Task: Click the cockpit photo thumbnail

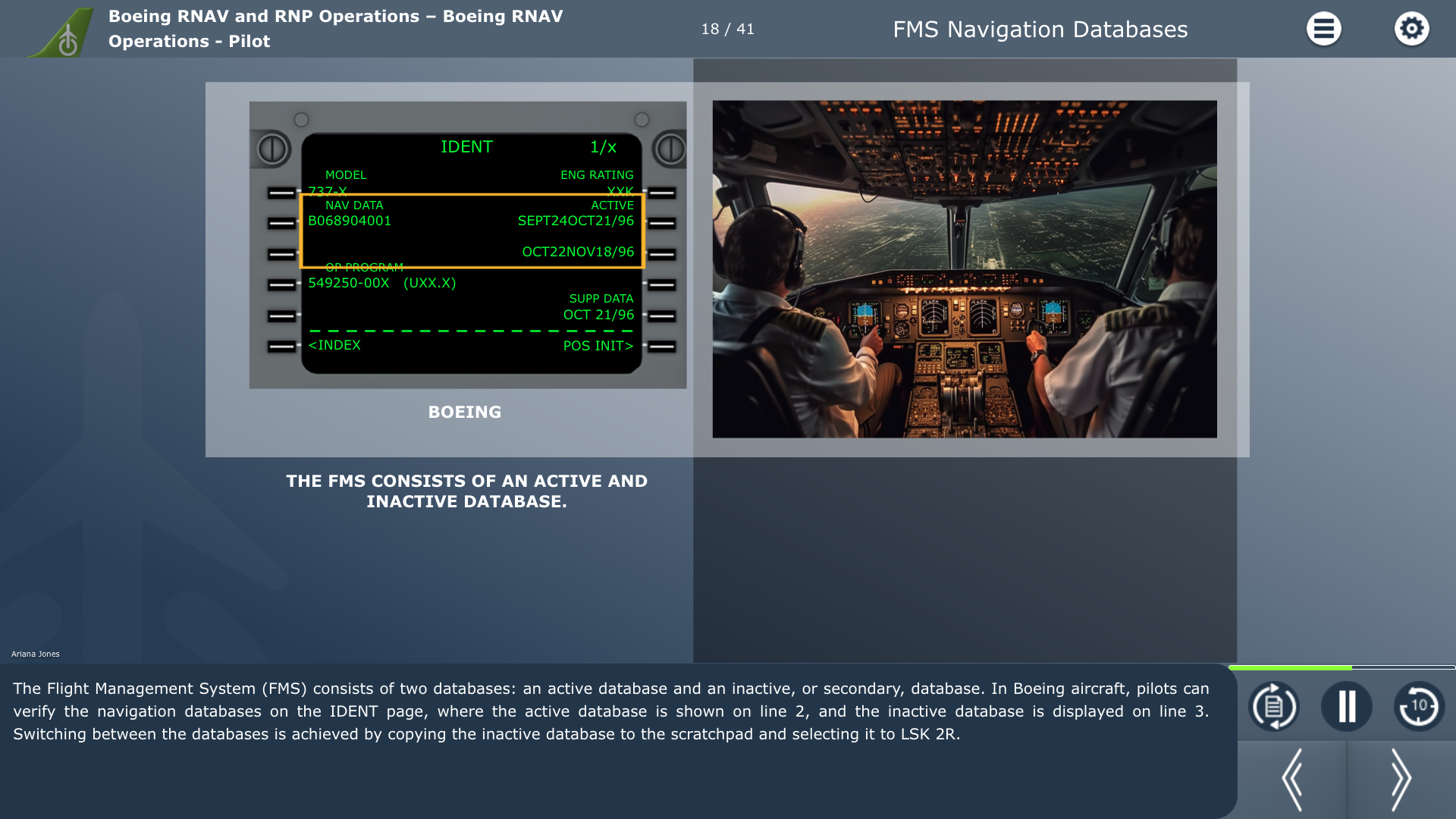Action: coord(965,269)
